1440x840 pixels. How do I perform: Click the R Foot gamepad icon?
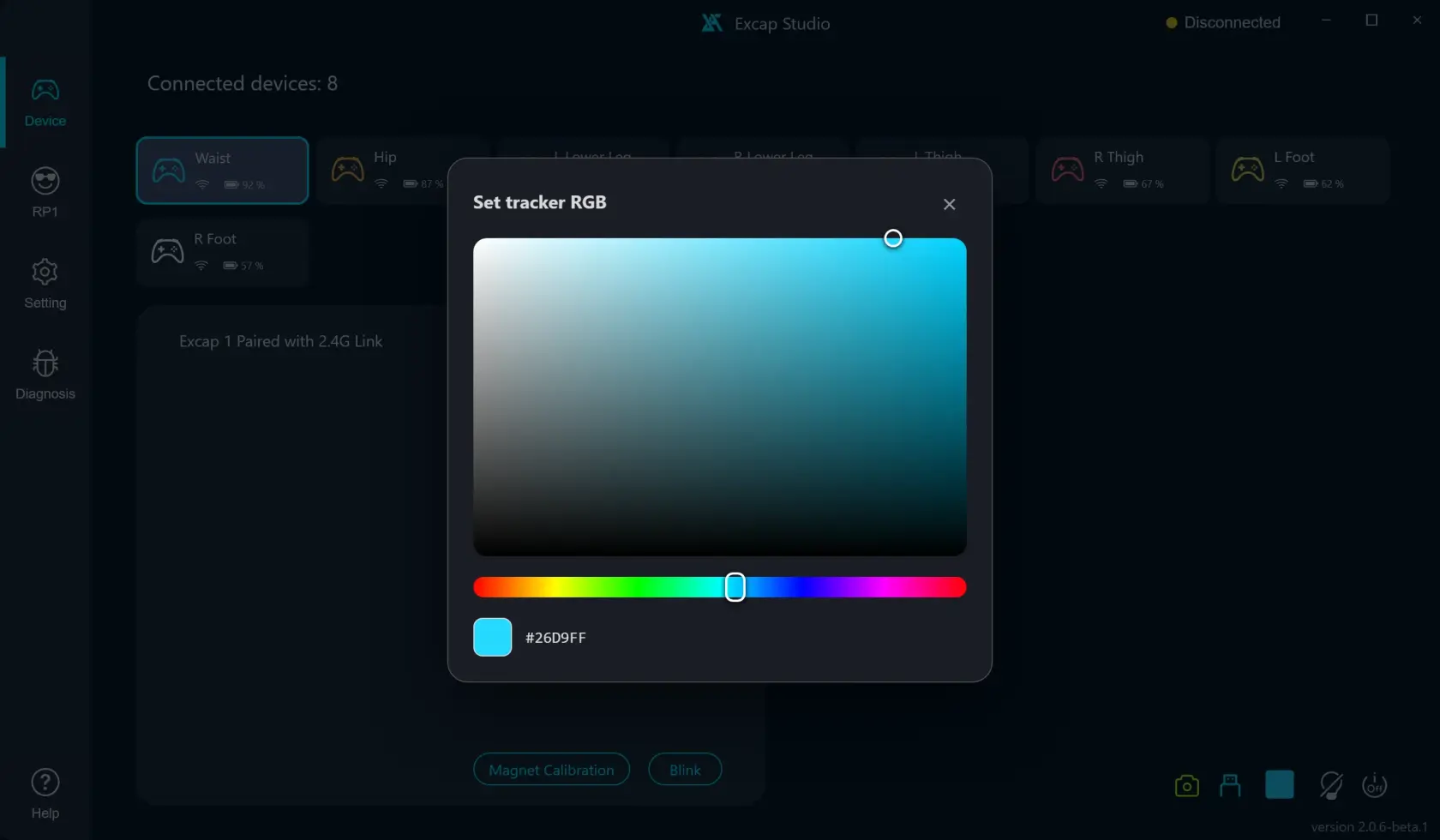[167, 251]
